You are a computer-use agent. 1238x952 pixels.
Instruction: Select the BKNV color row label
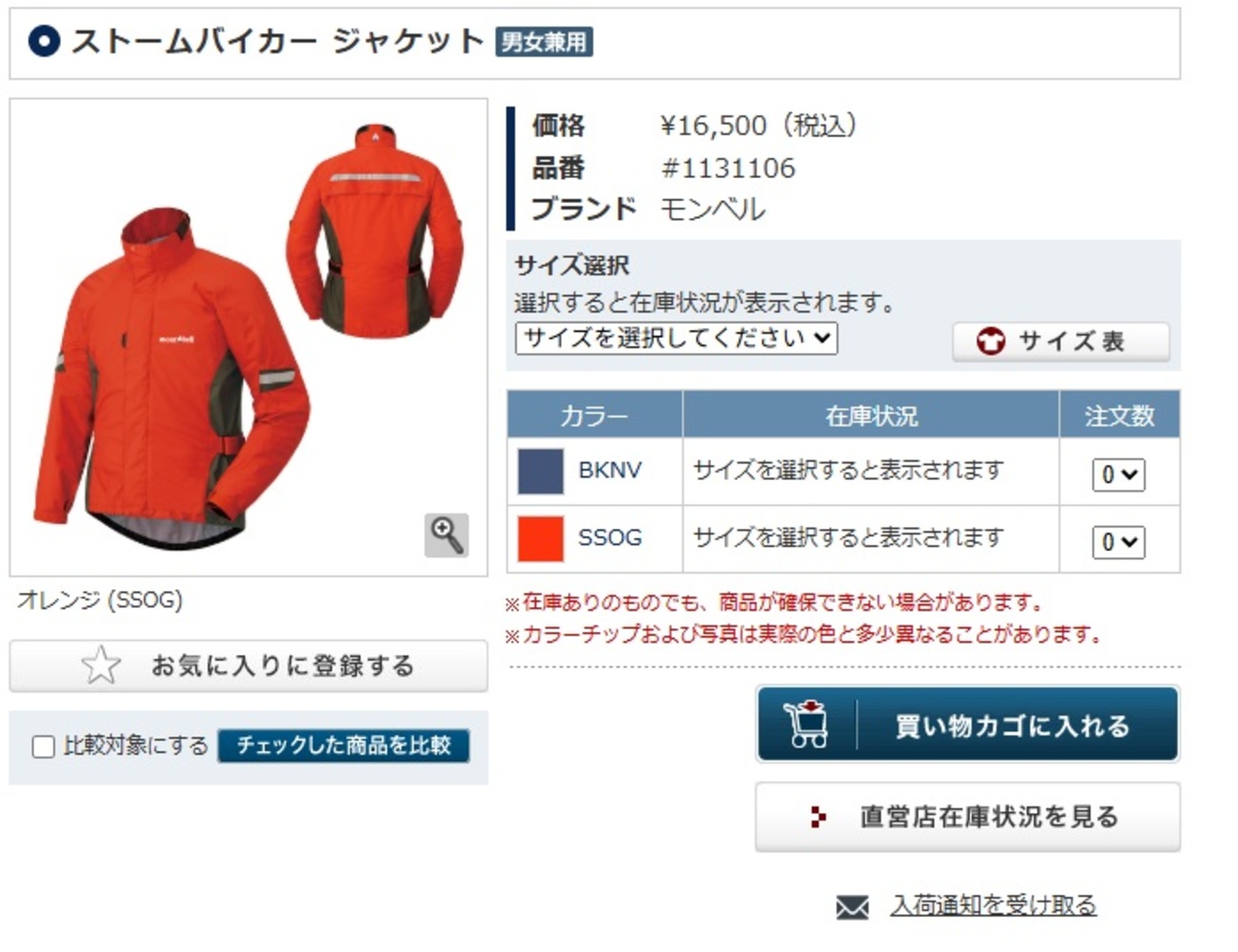(x=609, y=470)
